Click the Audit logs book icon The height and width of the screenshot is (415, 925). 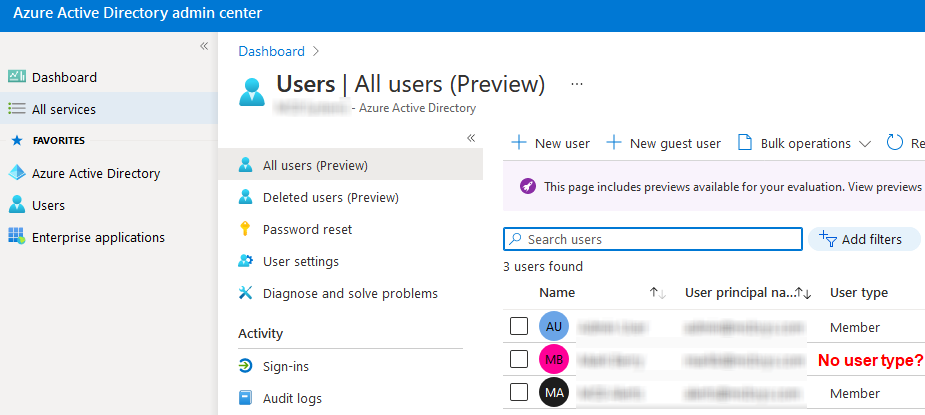245,398
